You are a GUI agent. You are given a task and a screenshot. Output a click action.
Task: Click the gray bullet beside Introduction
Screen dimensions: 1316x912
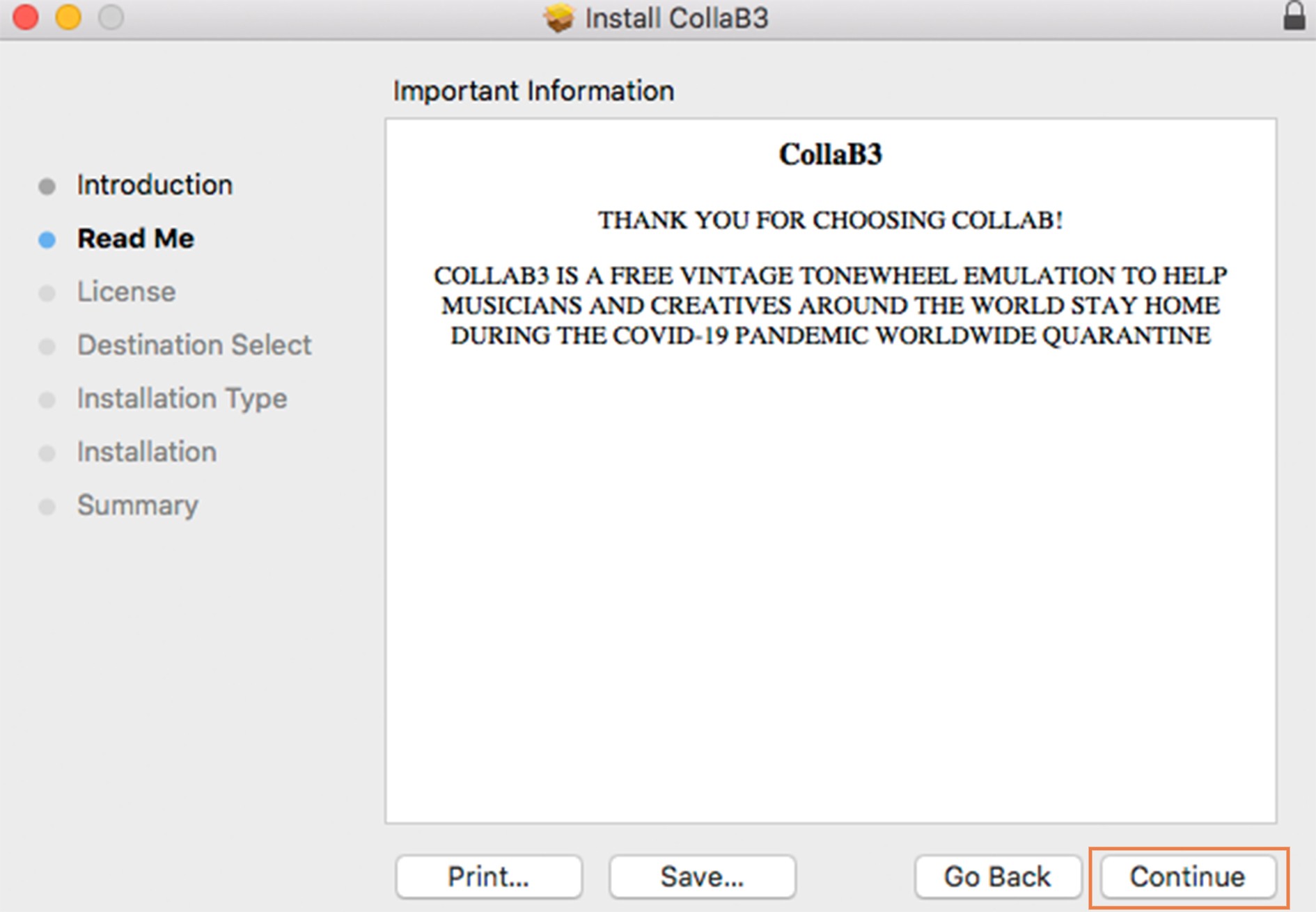pos(47,187)
